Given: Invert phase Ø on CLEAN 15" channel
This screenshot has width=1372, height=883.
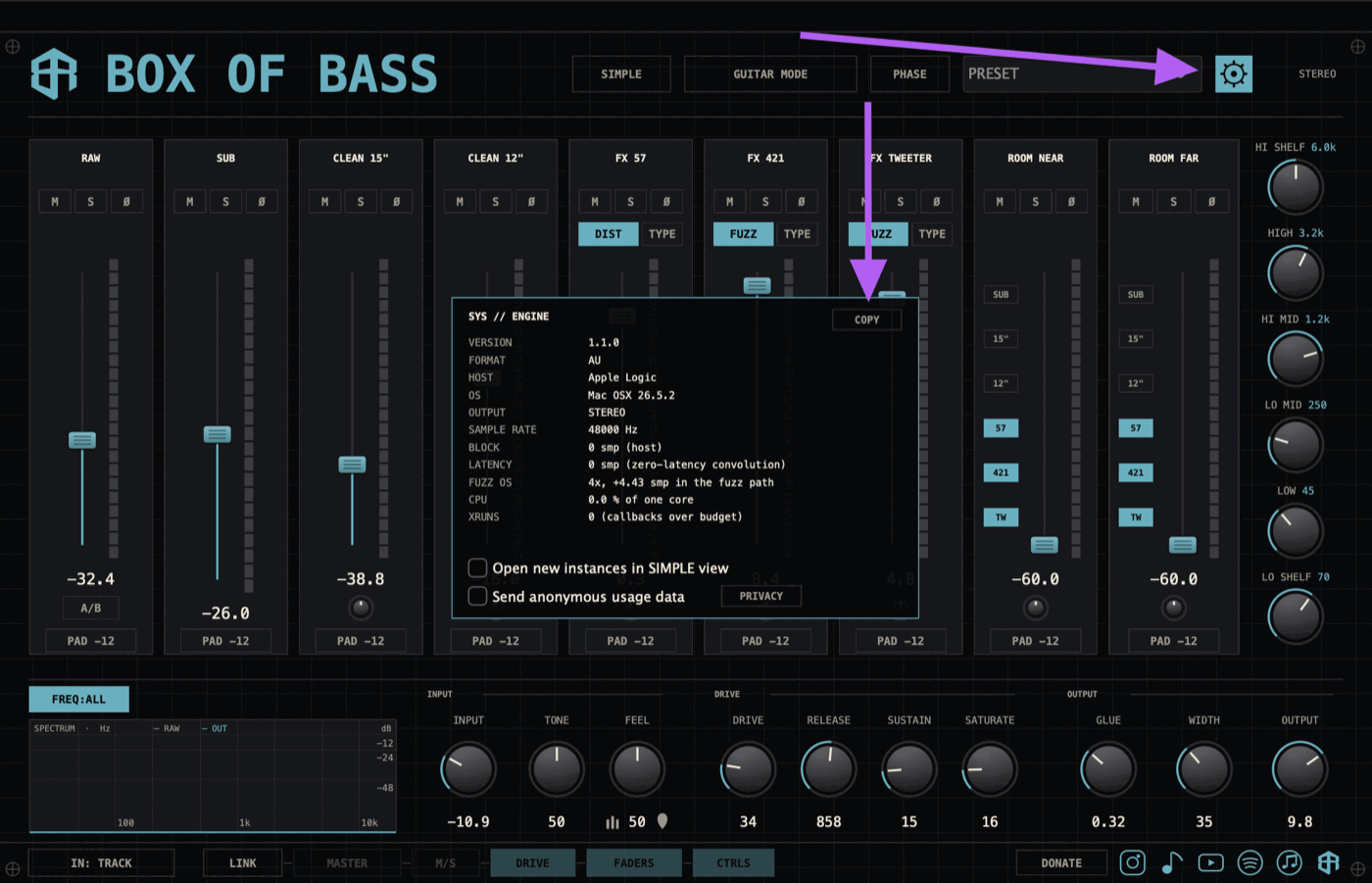Looking at the screenshot, I should [397, 202].
